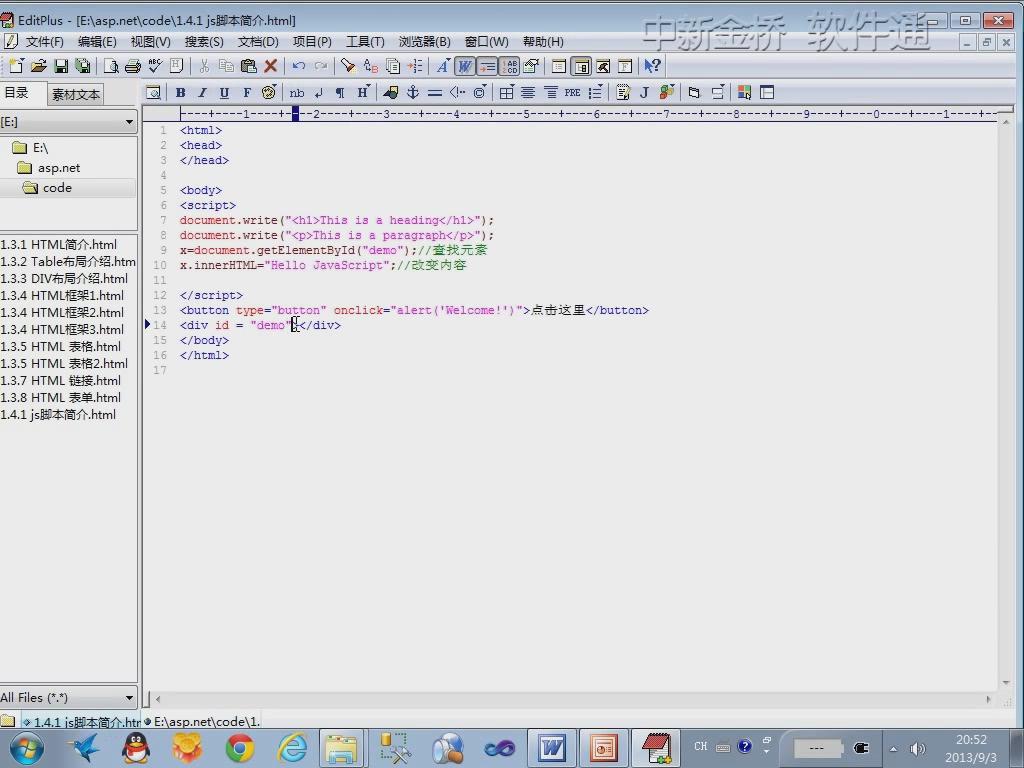The image size is (1024, 768).
Task: Print the document
Action: 133,66
